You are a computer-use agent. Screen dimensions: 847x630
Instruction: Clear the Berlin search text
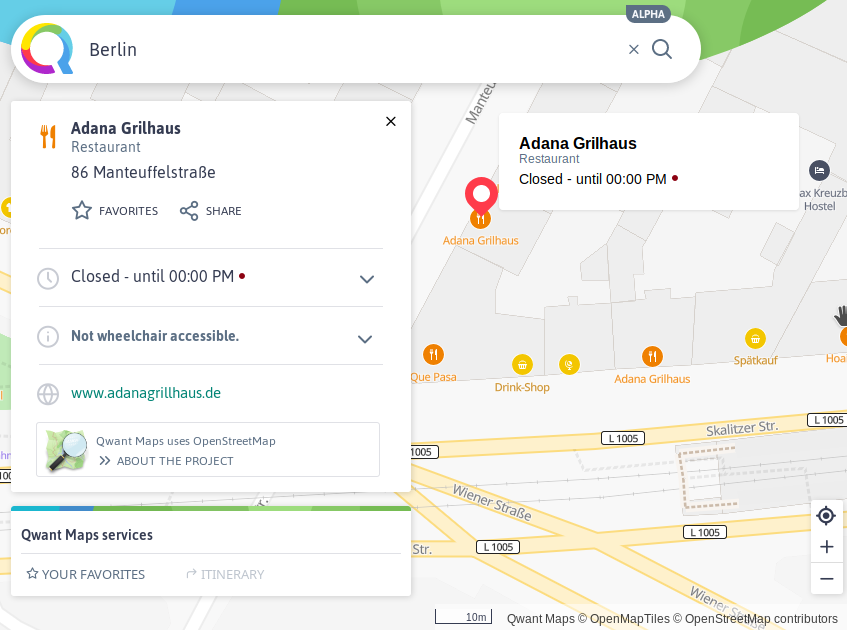click(633, 49)
